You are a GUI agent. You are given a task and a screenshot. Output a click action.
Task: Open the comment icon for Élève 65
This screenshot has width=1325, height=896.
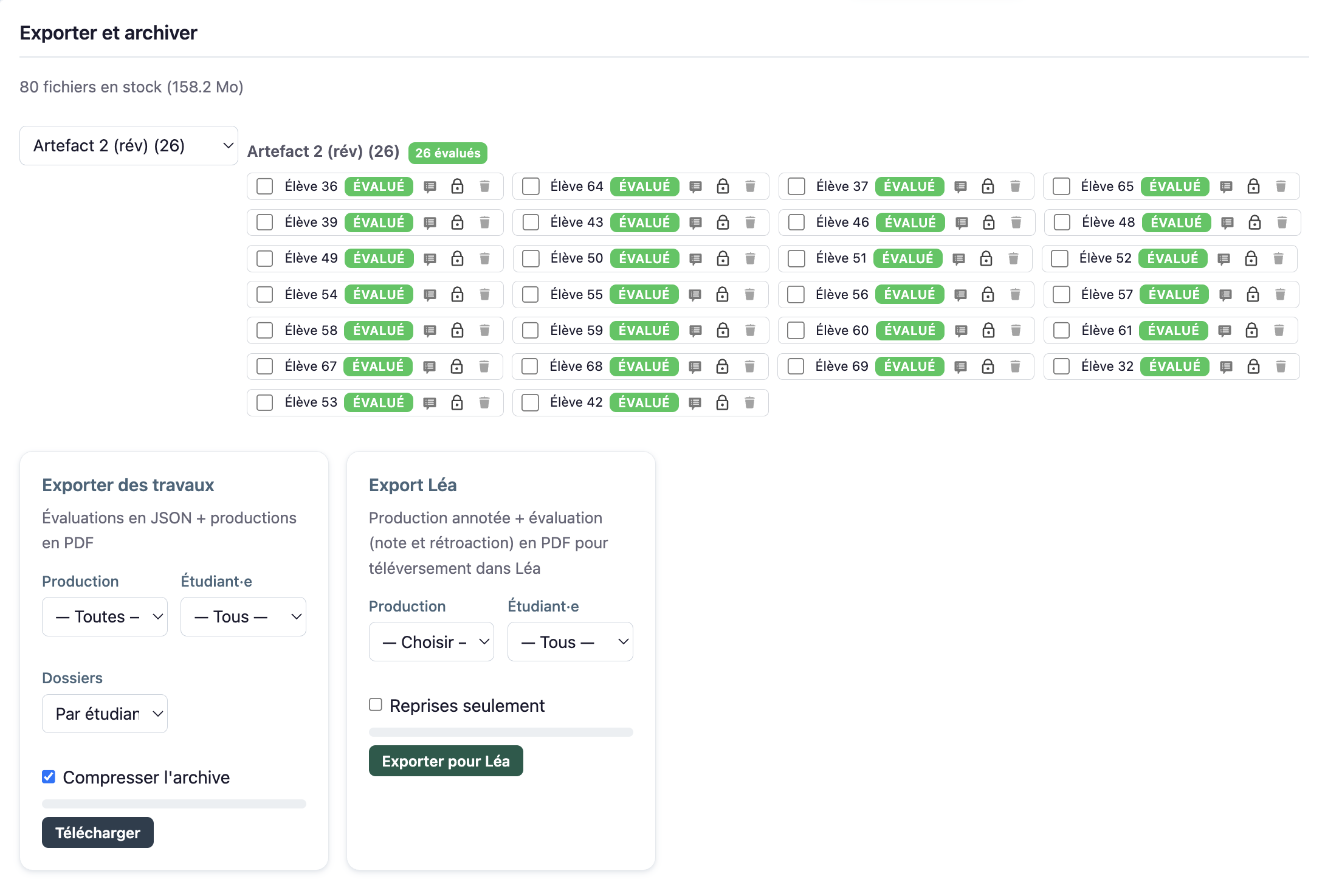point(1226,187)
